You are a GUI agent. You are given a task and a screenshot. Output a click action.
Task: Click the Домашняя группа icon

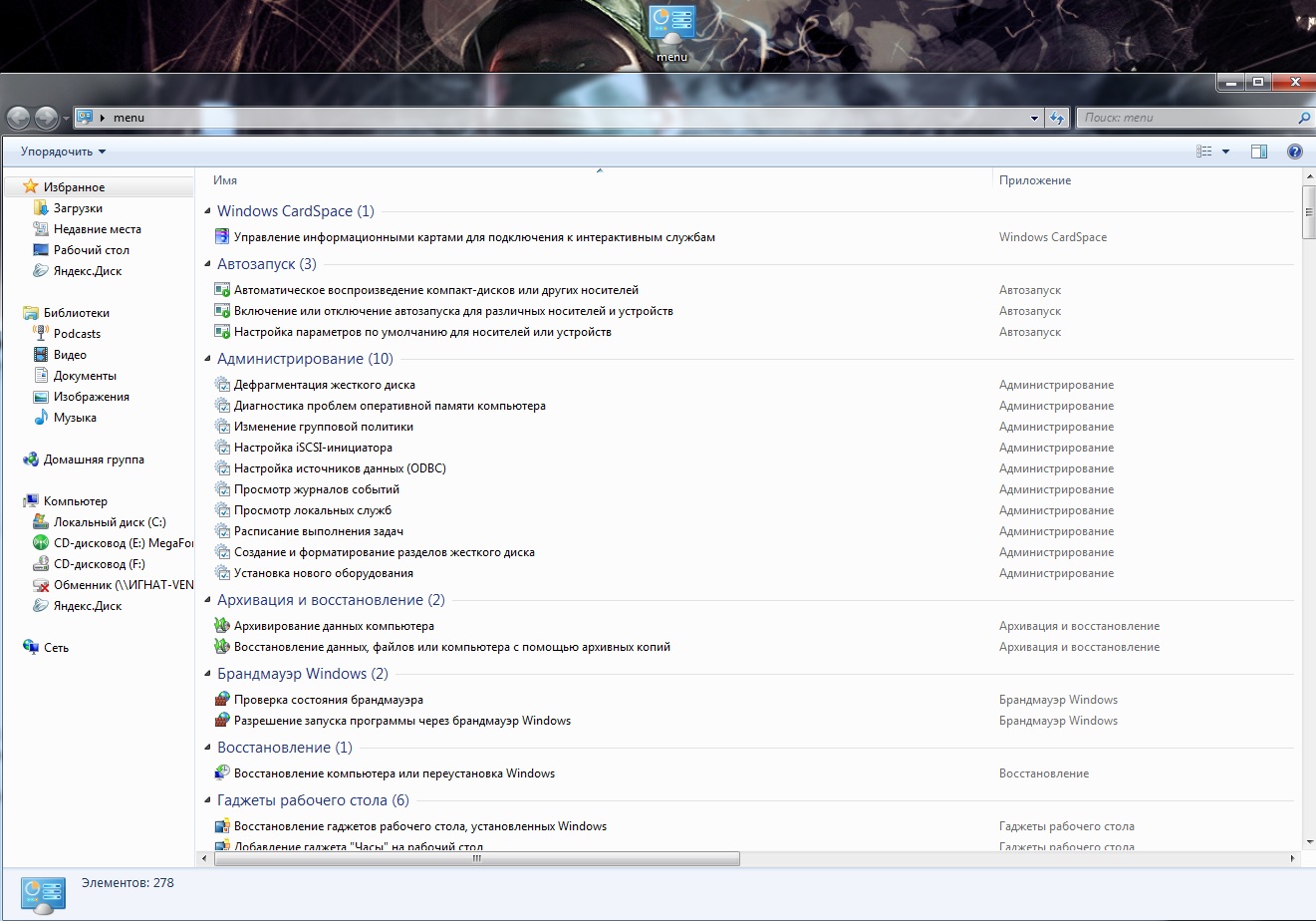[31, 460]
